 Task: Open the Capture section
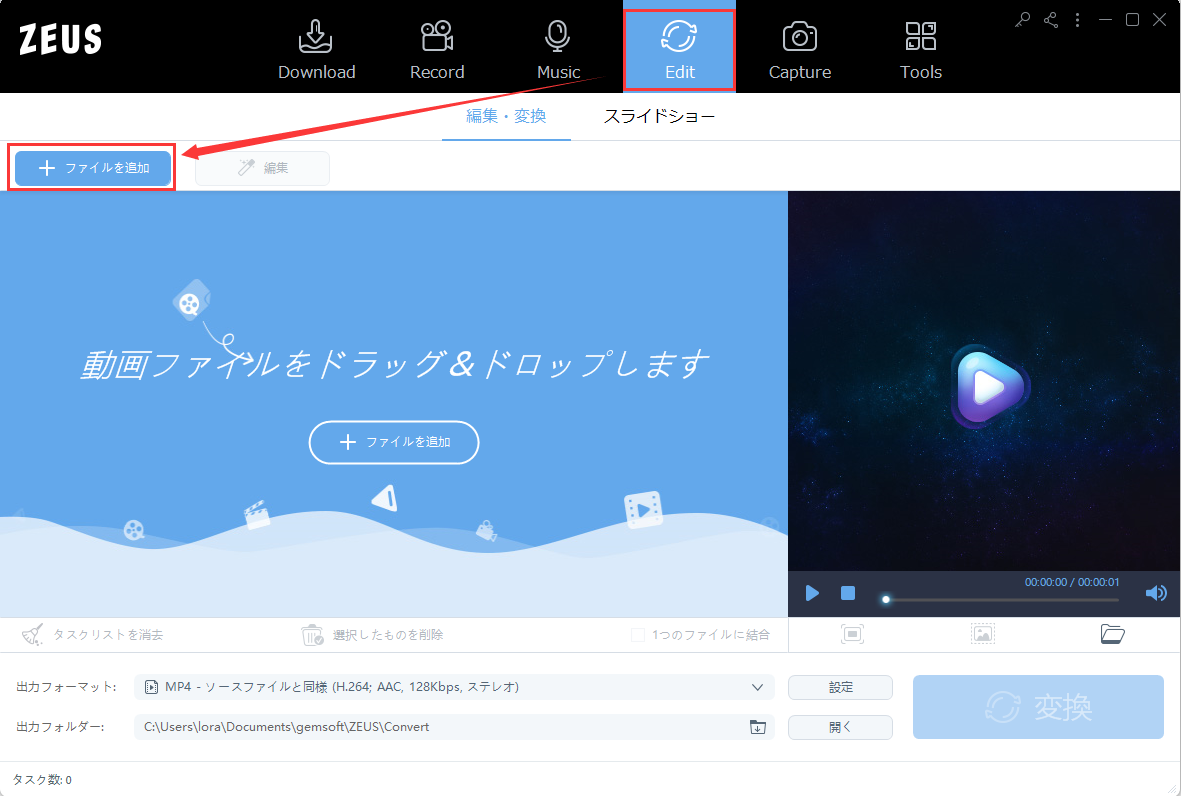click(x=800, y=50)
